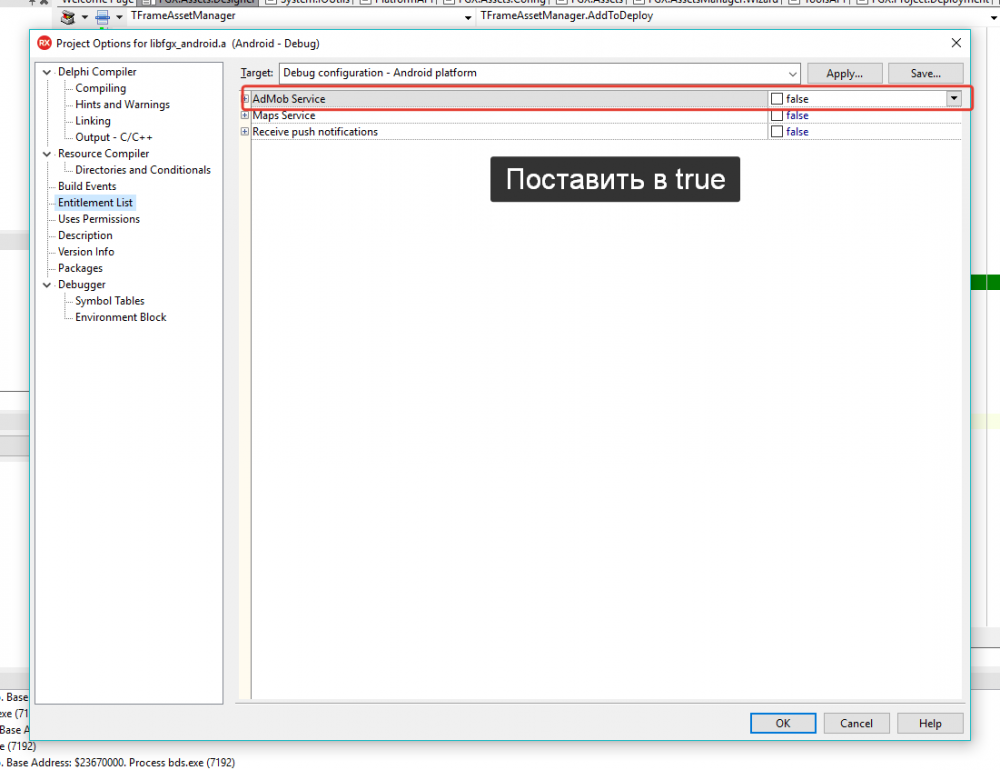Click the printer icon in toolbar
Screen dimensions: 1000x770
coord(102,17)
